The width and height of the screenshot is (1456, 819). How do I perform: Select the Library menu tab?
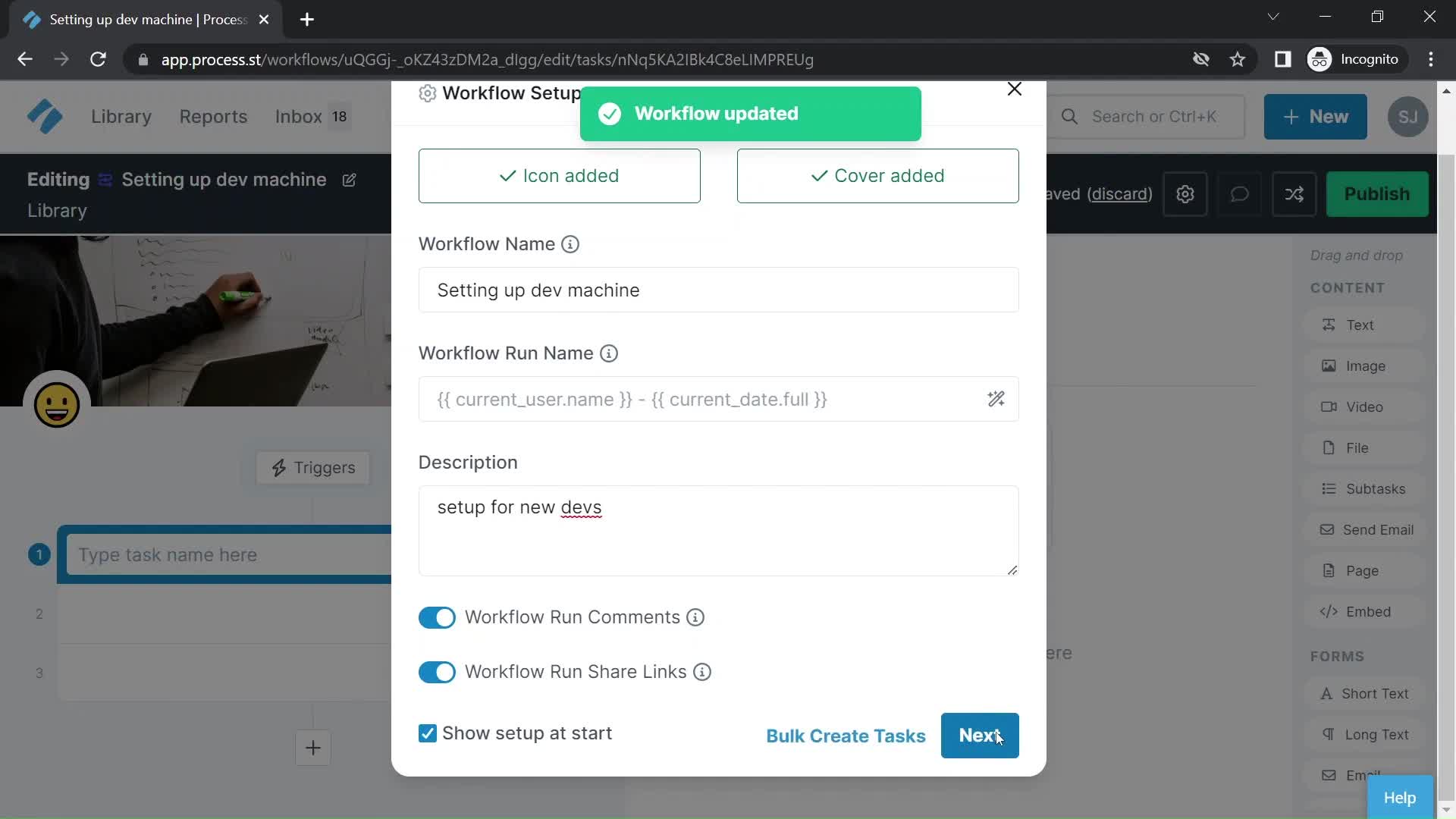(121, 116)
